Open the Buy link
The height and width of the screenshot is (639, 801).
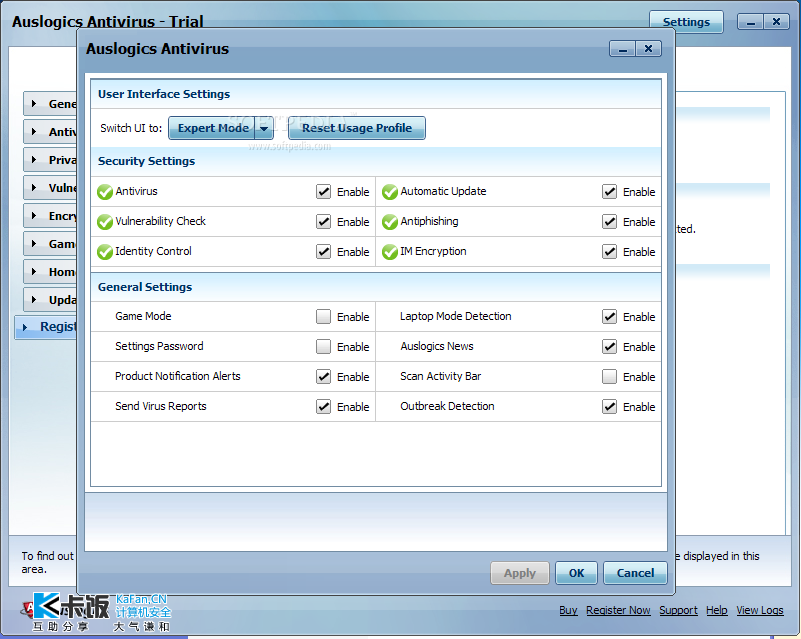568,610
